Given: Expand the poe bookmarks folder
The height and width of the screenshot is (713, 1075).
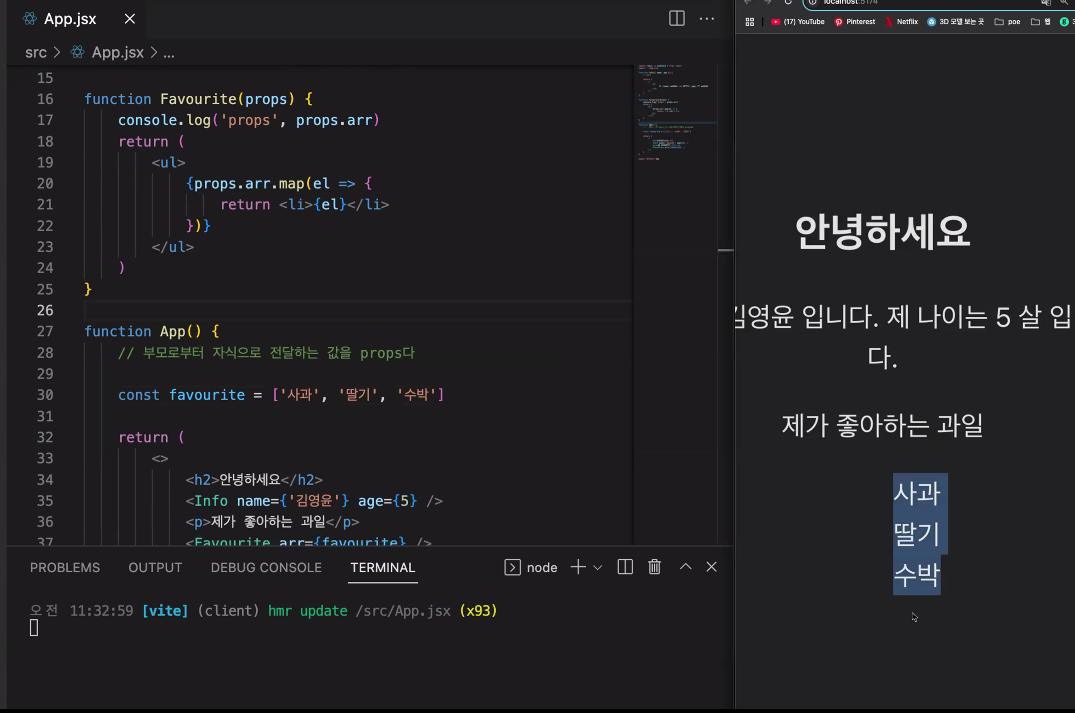Looking at the screenshot, I should click(1007, 22).
